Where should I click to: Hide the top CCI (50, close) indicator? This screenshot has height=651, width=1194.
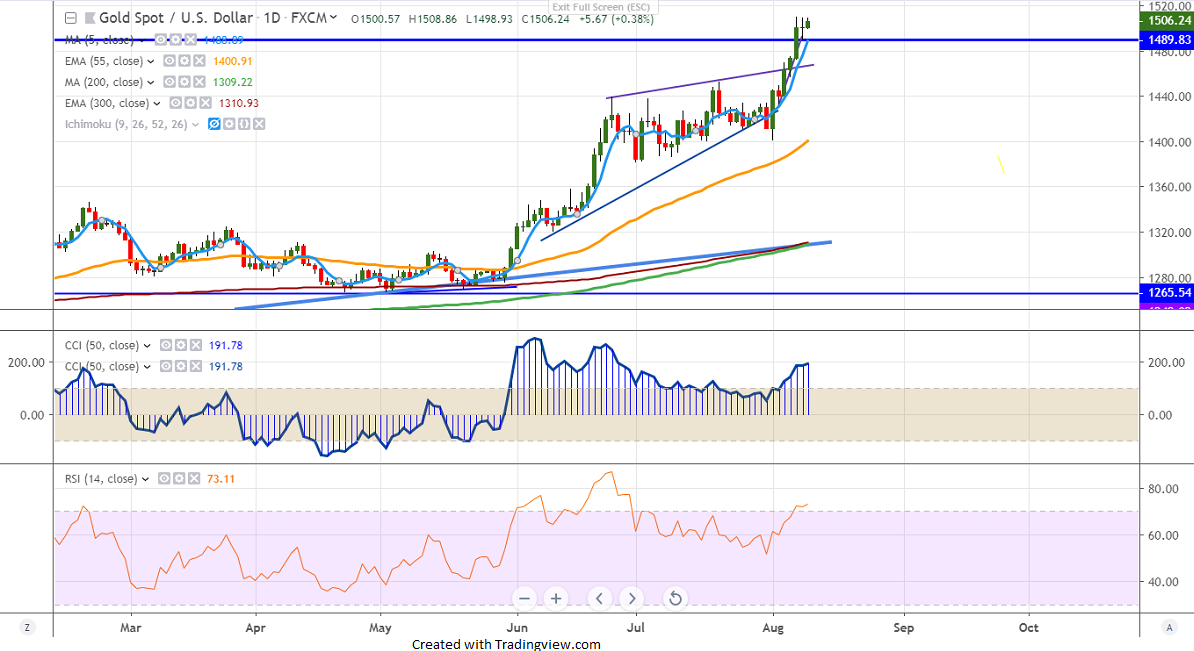point(166,345)
